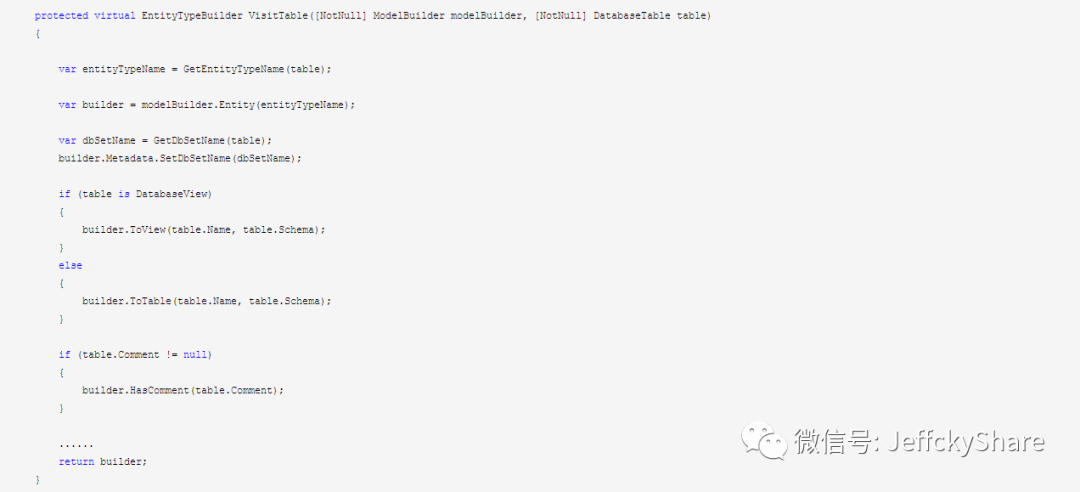1080x492 pixels.
Task: Click the return builder statement
Action: tap(103, 462)
